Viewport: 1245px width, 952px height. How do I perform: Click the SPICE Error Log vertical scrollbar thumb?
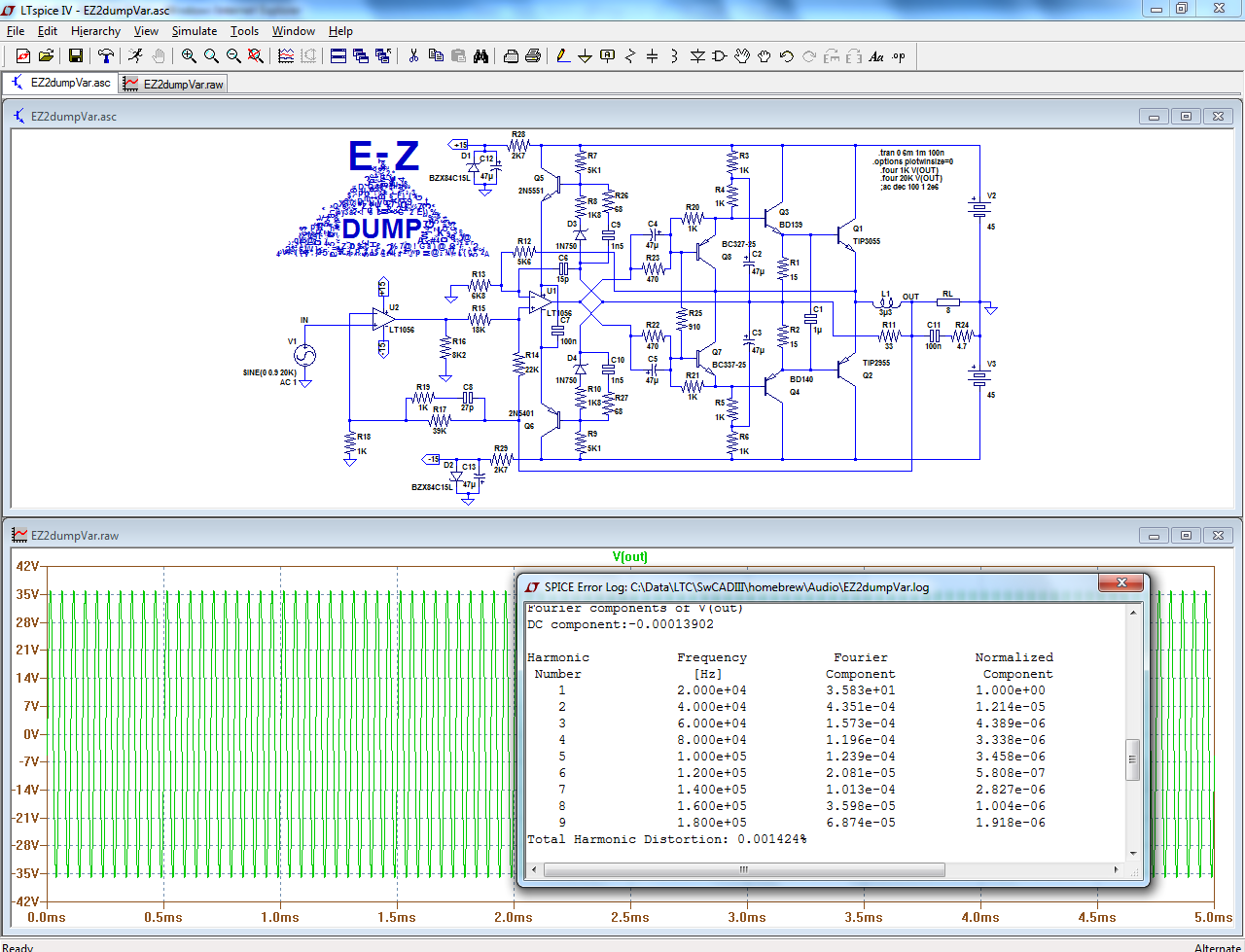tap(1132, 759)
